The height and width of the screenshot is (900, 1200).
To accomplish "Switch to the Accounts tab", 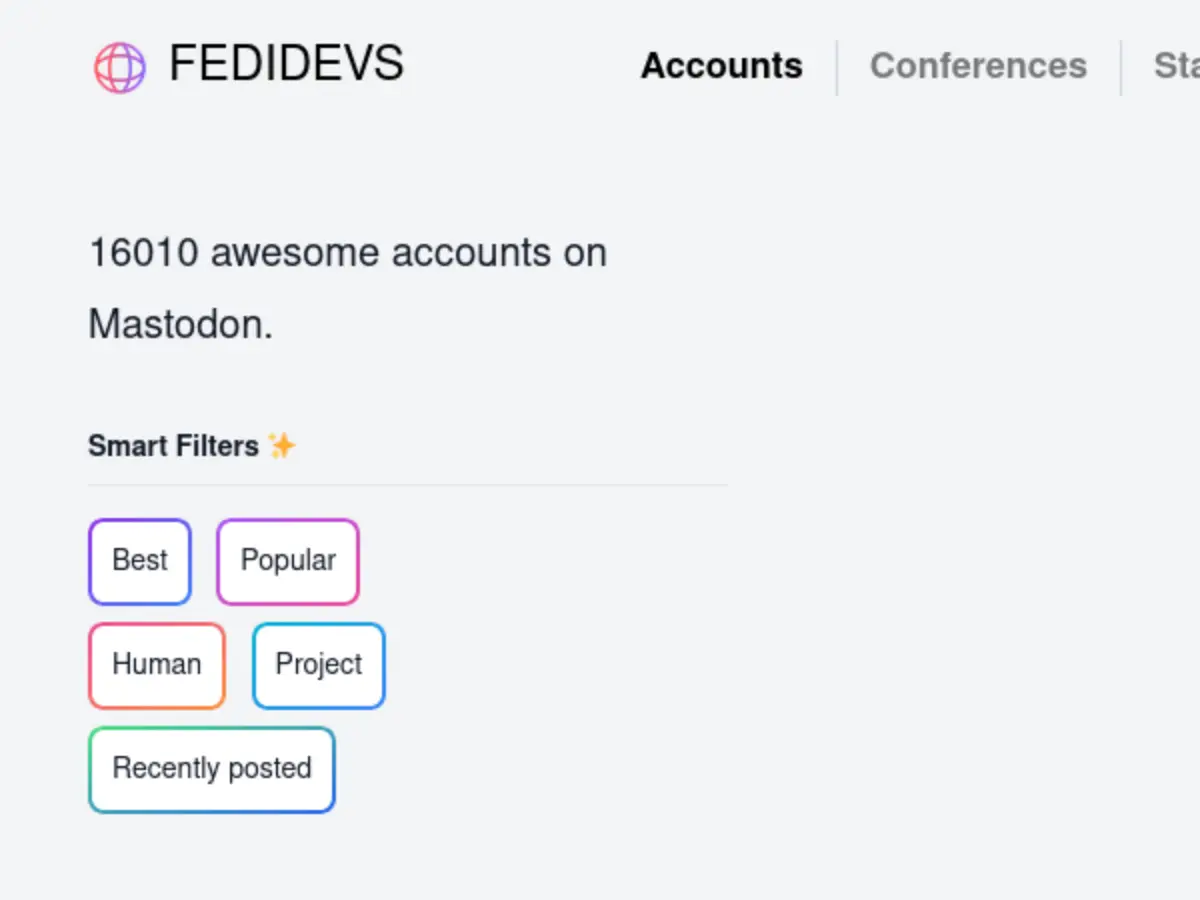I will tap(722, 66).
